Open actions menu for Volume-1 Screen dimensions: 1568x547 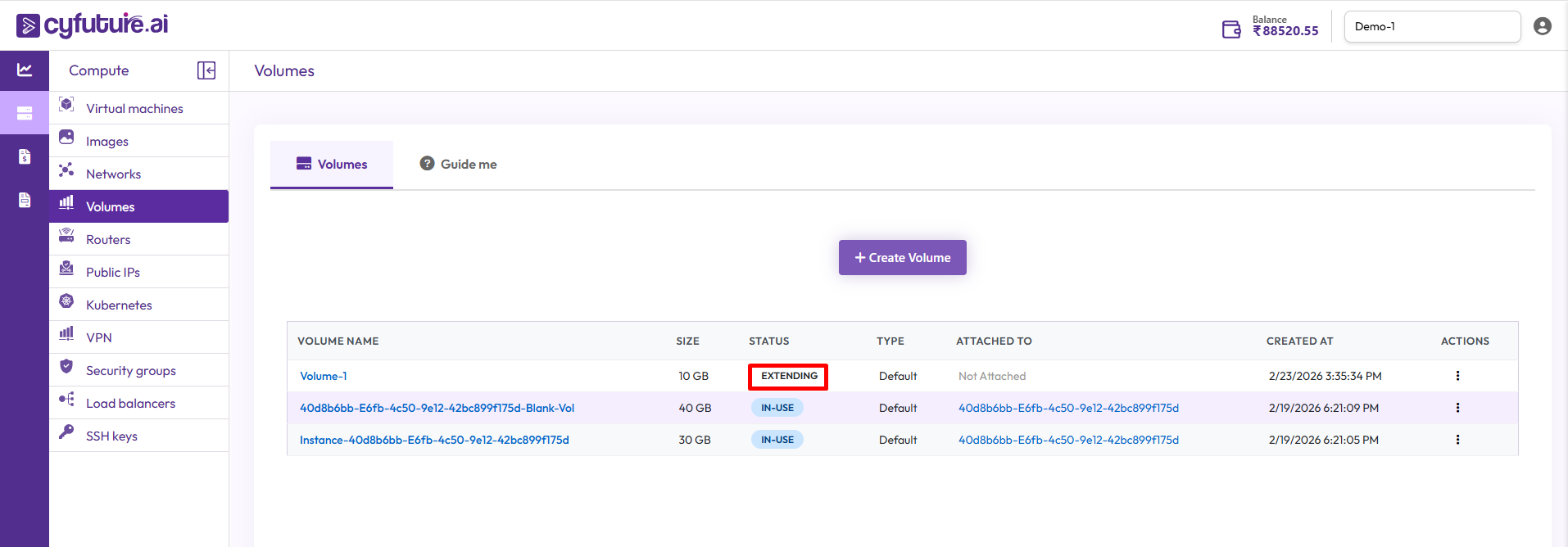[x=1457, y=376]
